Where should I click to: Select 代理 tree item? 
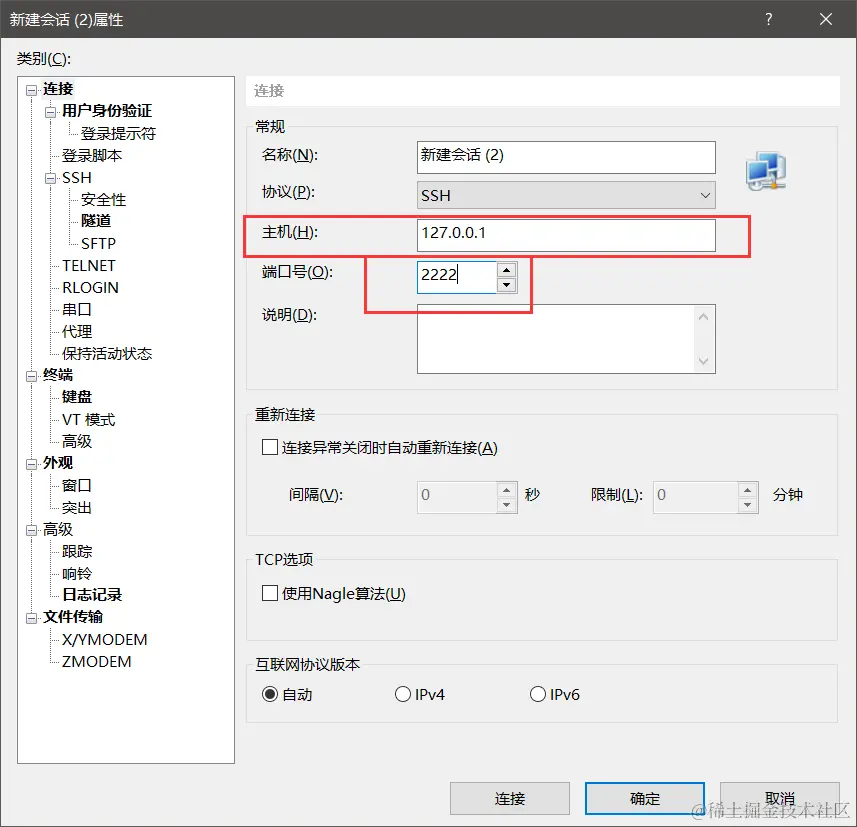click(77, 331)
